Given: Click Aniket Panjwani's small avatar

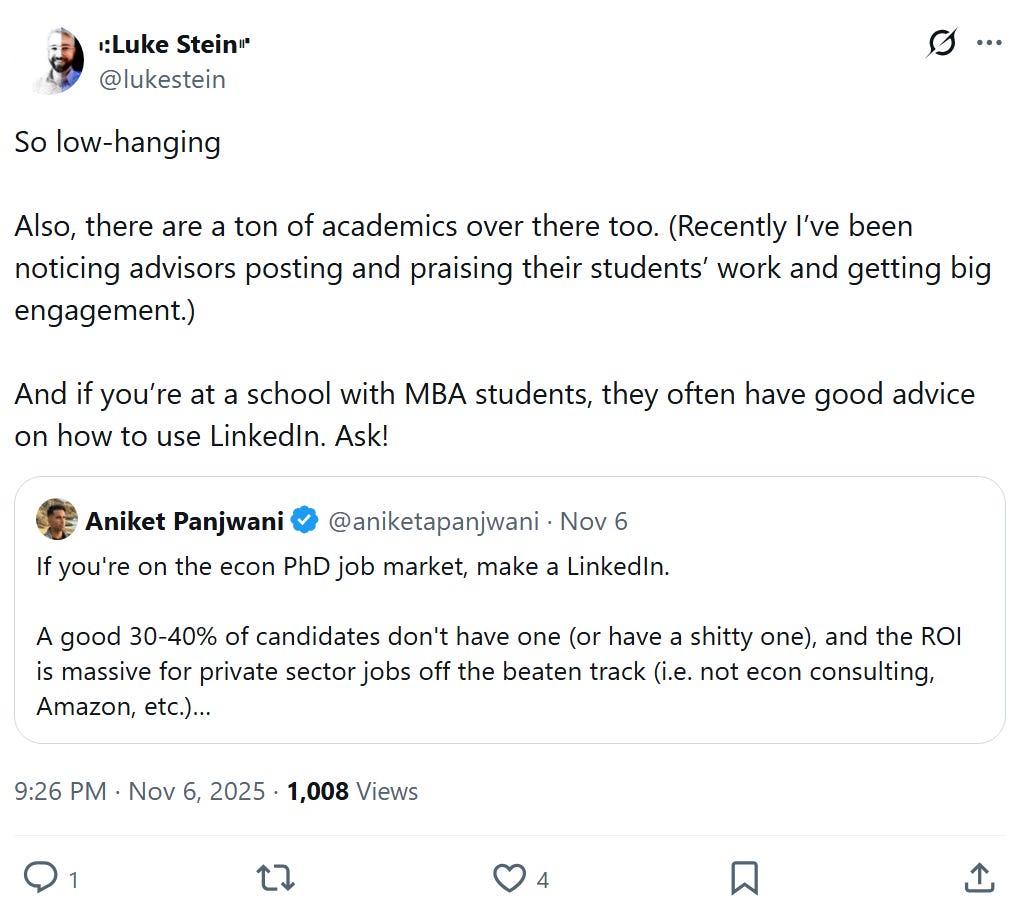Looking at the screenshot, I should point(57,520).
